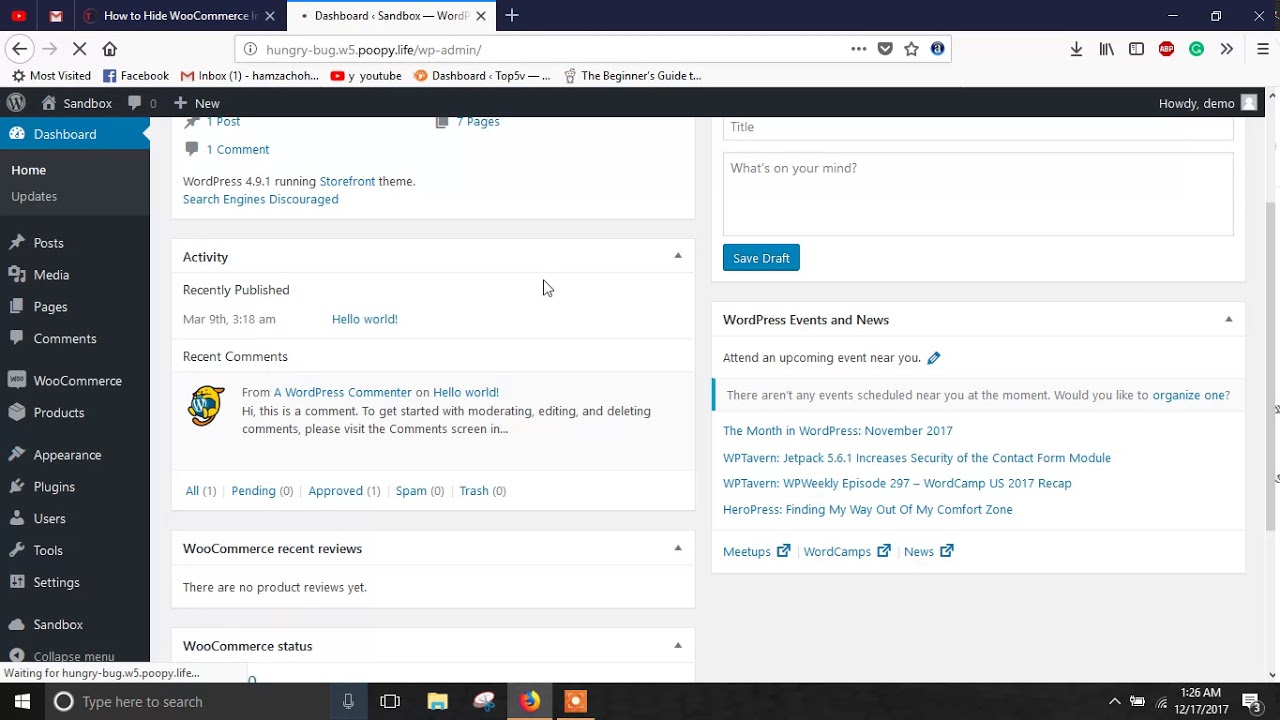Focus the Quick Draft Title field
Viewport: 1280px width, 720px height.
pyautogui.click(x=978, y=127)
